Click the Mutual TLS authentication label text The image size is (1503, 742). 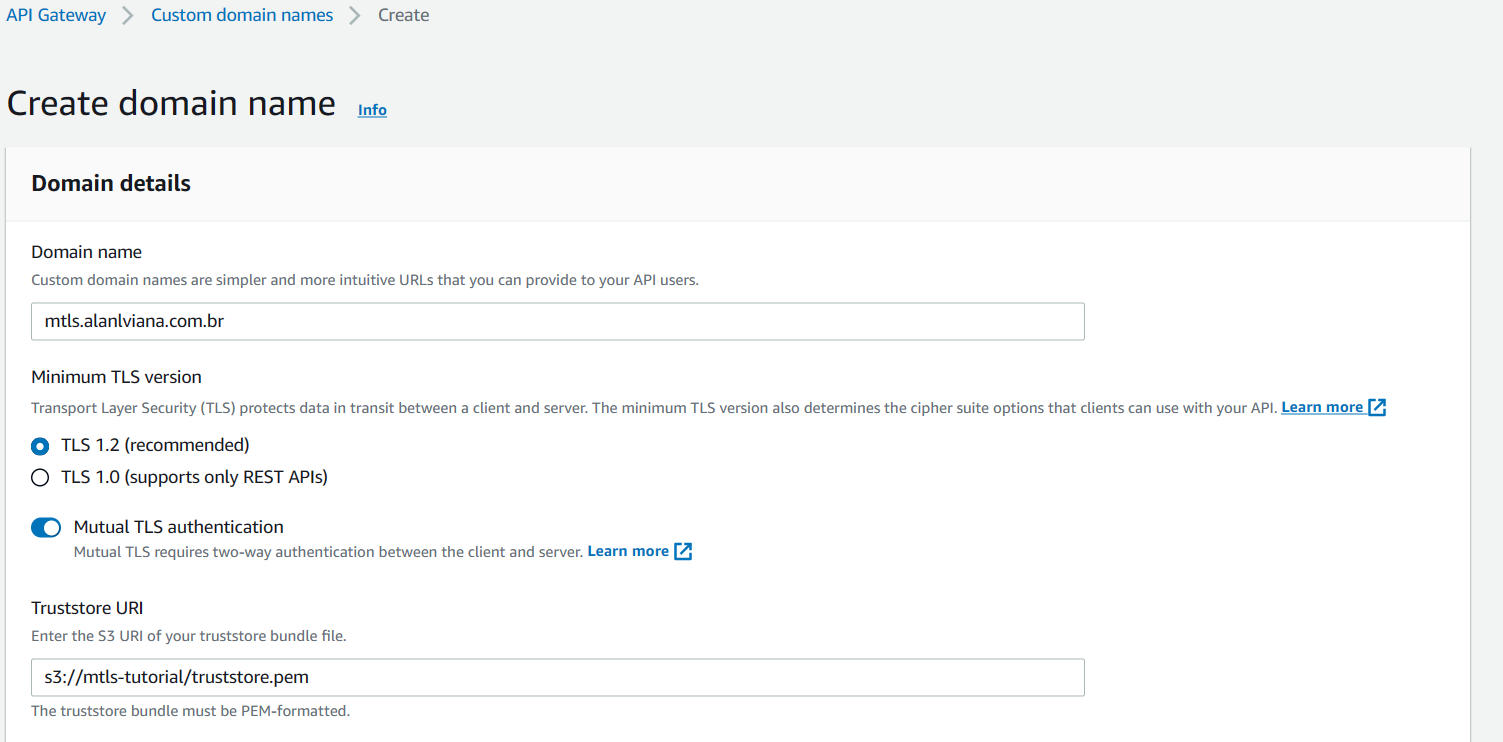[x=179, y=527]
